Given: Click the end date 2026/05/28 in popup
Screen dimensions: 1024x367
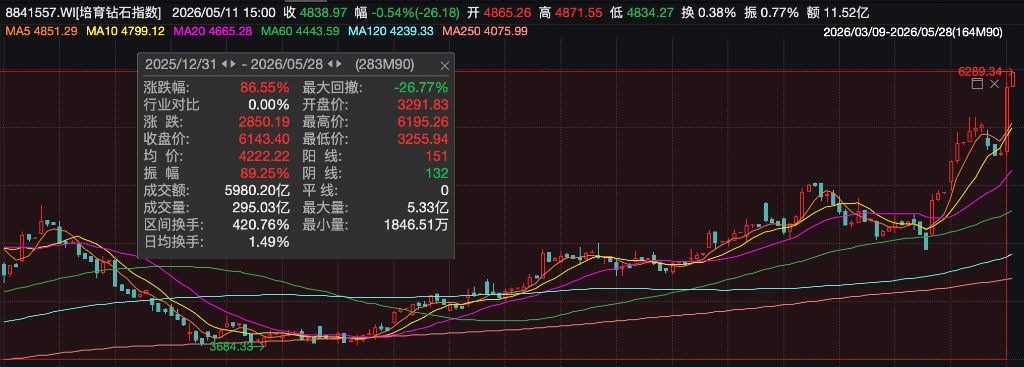Looking at the screenshot, I should click(286, 65).
